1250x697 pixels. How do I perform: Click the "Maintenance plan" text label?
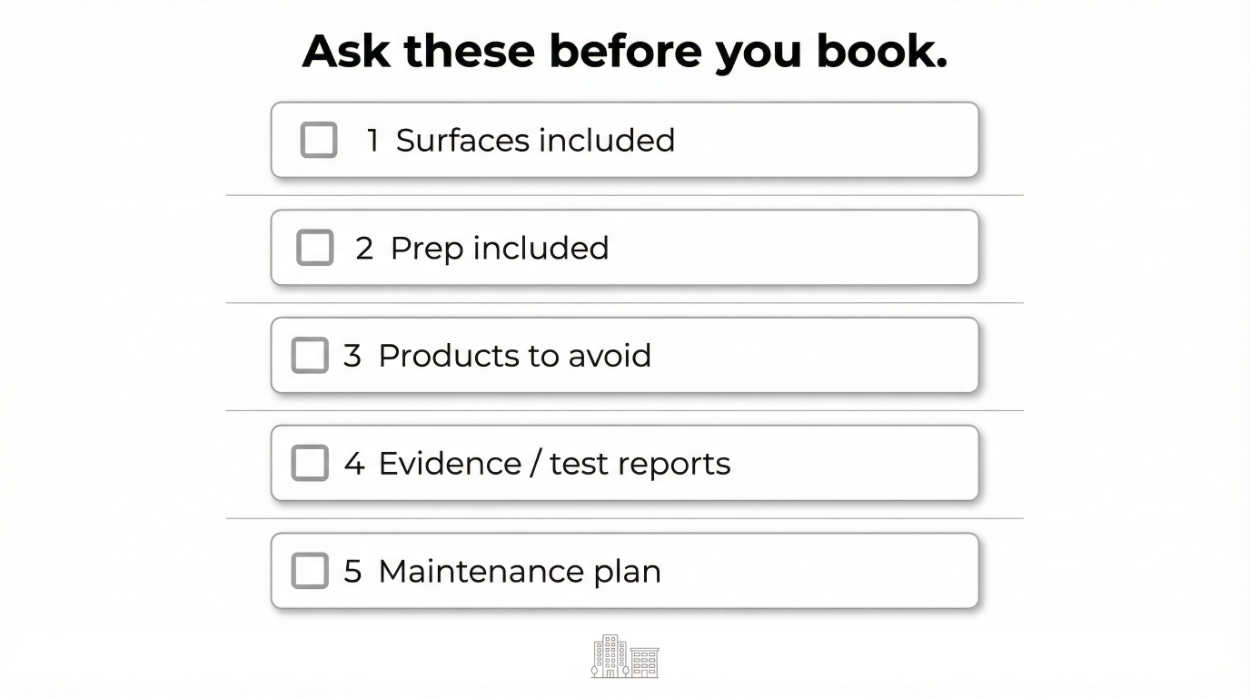(x=519, y=571)
